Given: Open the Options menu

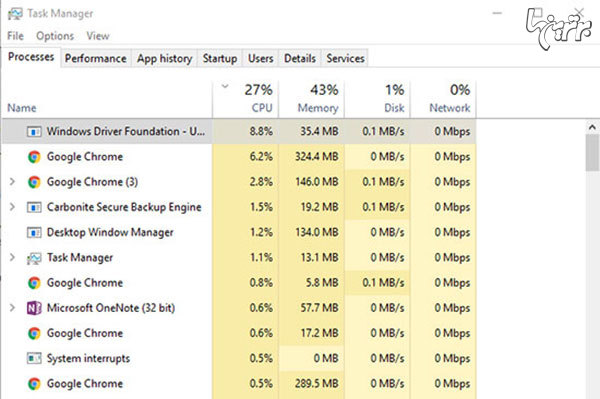Looking at the screenshot, I should coord(55,36).
